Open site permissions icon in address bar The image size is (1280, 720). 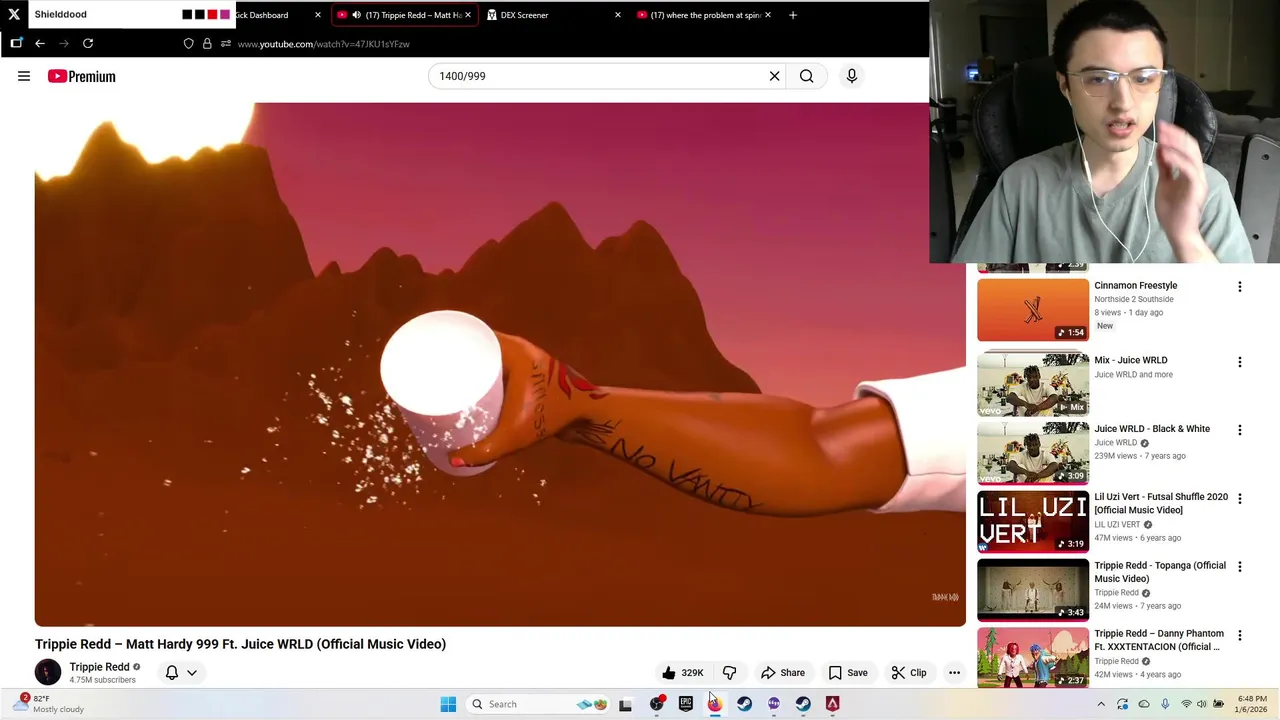tap(226, 44)
